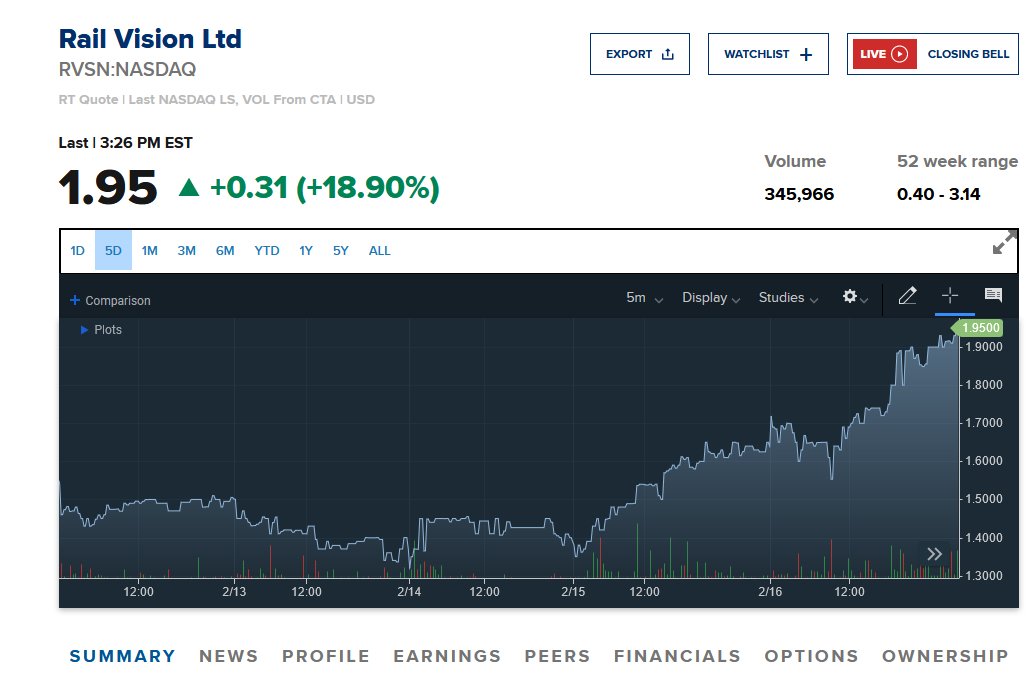The width and height of the screenshot is (1034, 674).
Task: Select the YTD time range
Action: click(267, 251)
